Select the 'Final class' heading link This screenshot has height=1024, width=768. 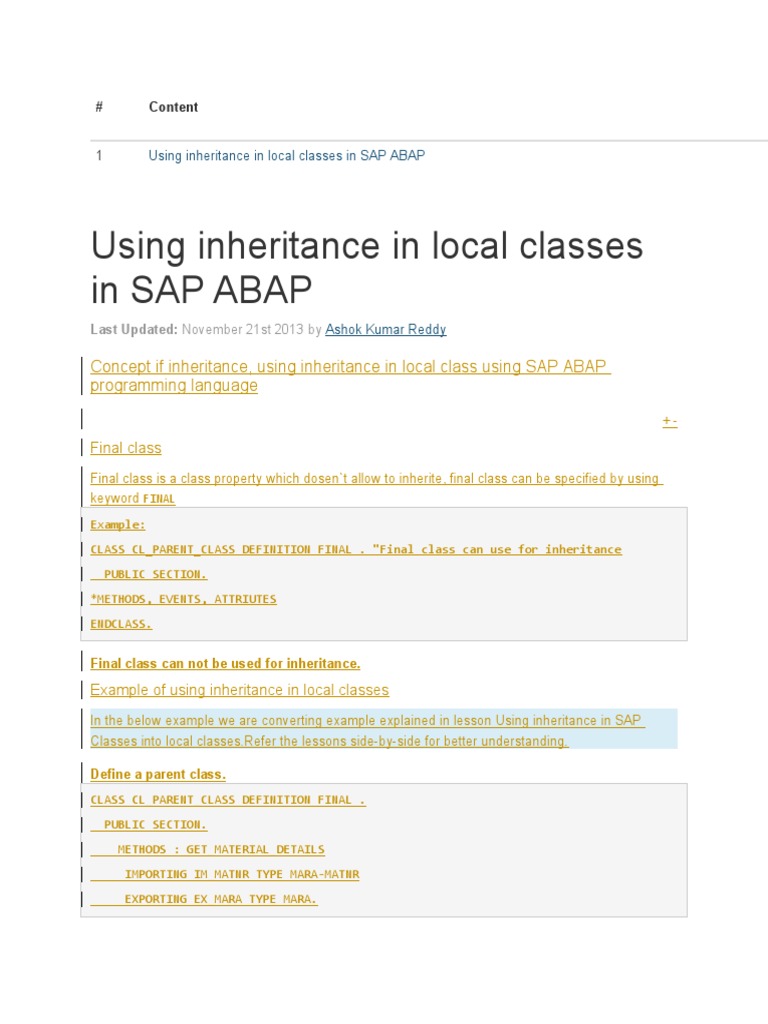click(125, 448)
